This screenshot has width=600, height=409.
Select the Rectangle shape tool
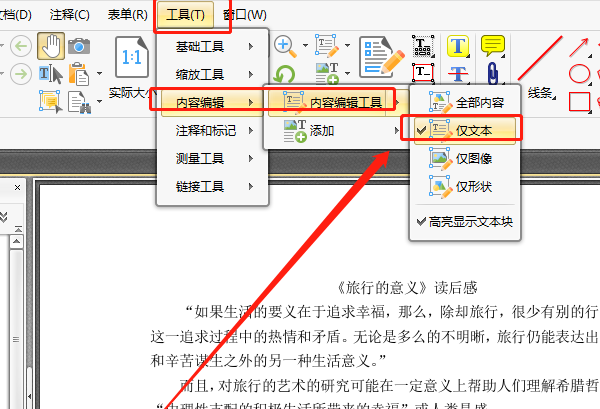579,101
